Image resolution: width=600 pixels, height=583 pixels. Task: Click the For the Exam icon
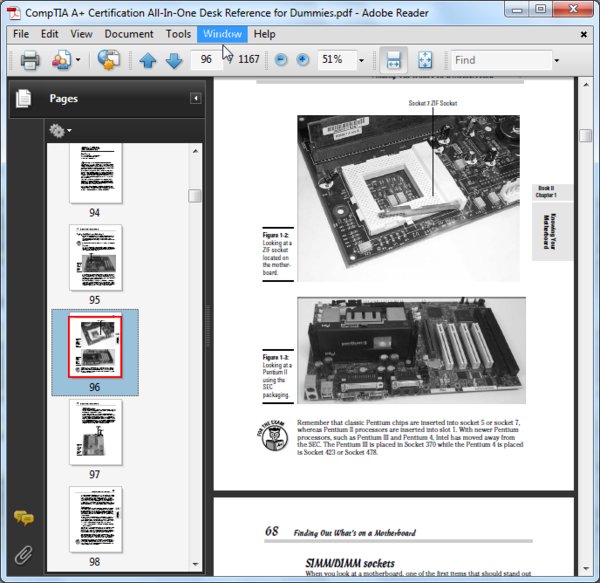pyautogui.click(x=272, y=435)
